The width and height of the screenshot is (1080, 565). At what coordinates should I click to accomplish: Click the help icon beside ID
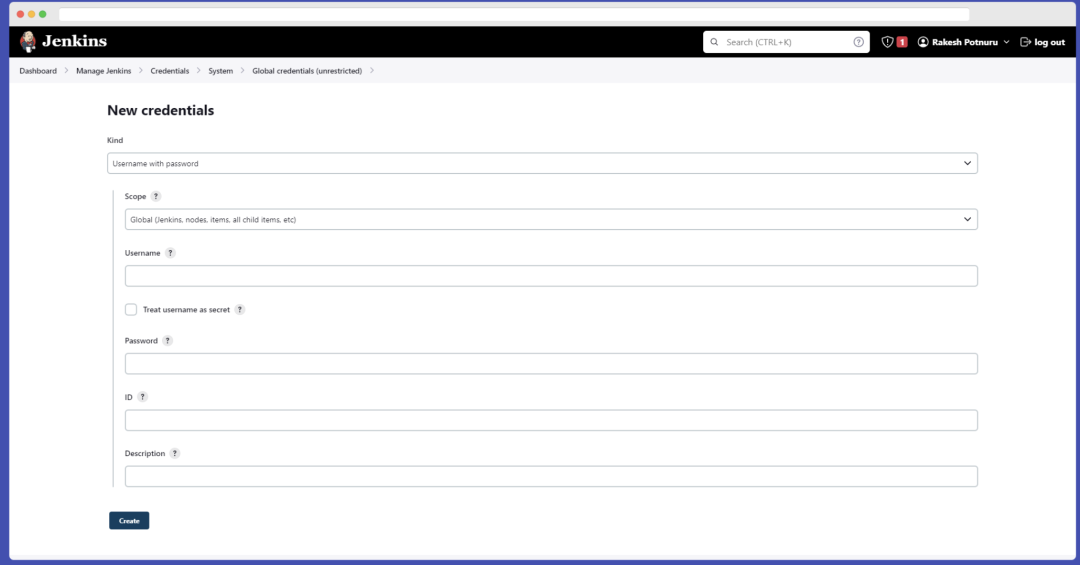(142, 397)
